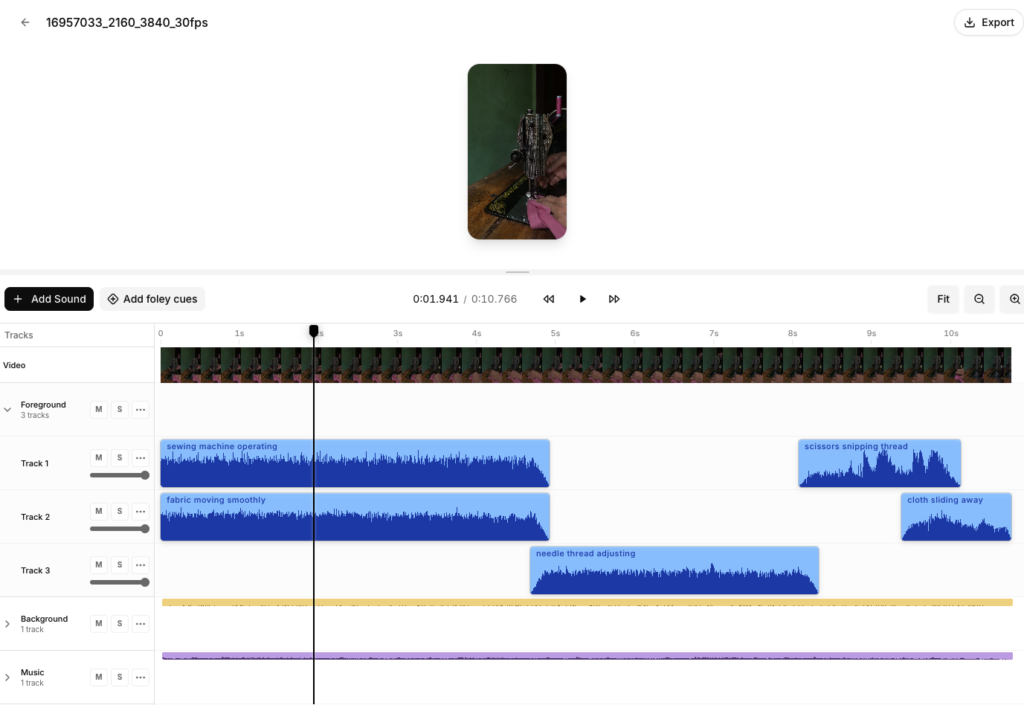Play the video timeline
This screenshot has width=1024, height=705.
583,299
